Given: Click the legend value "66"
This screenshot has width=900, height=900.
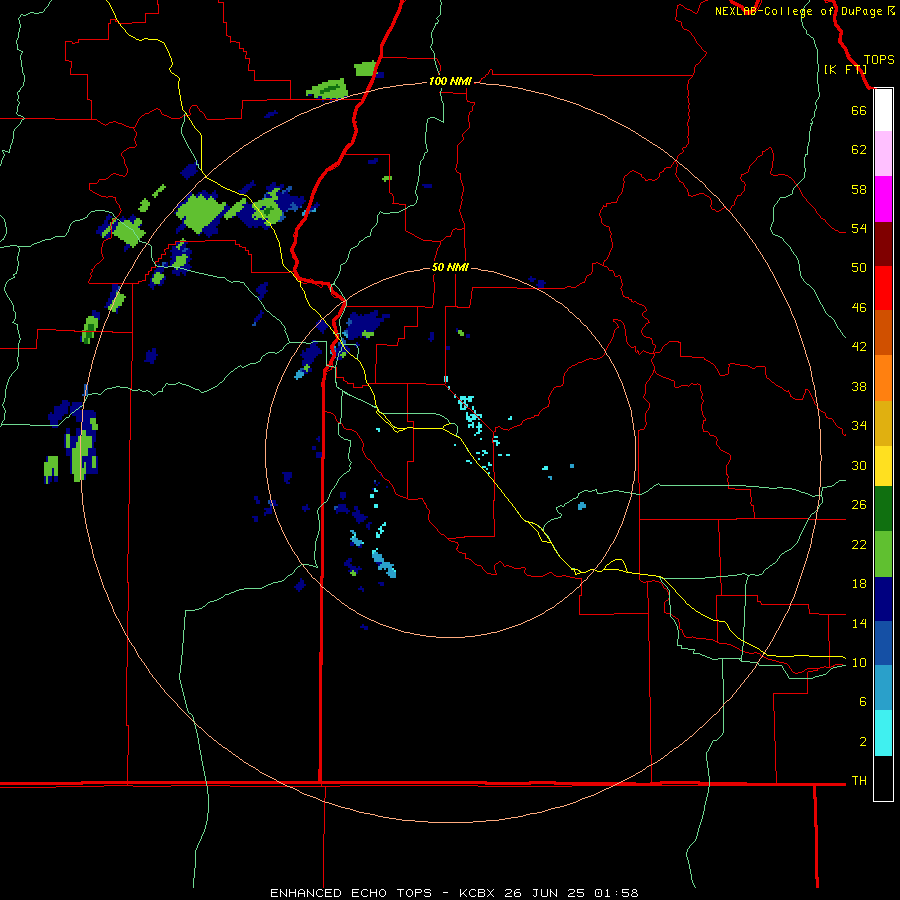Looking at the screenshot, I should tap(859, 110).
